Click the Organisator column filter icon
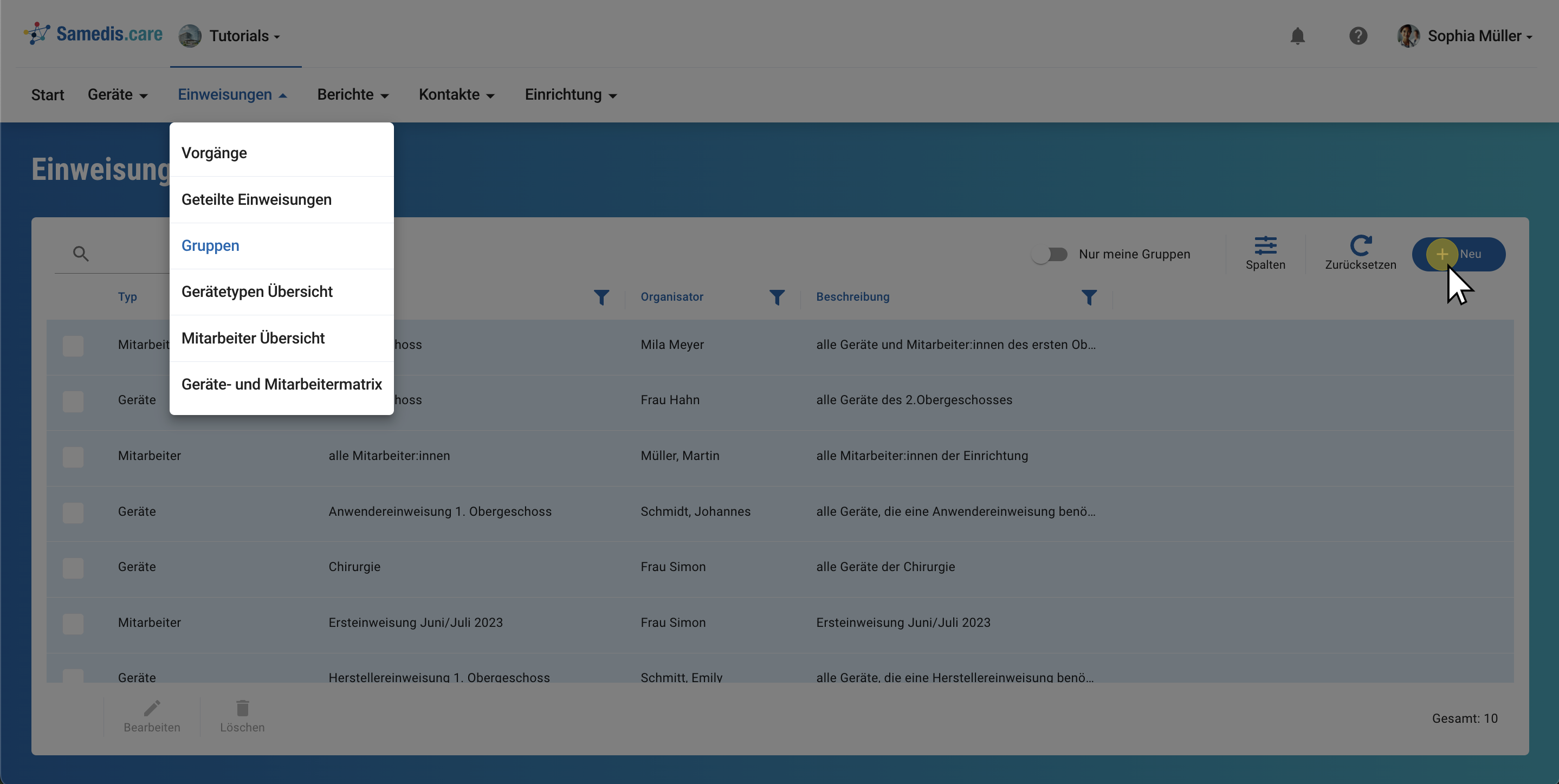The height and width of the screenshot is (784, 1559). pyautogui.click(x=777, y=297)
